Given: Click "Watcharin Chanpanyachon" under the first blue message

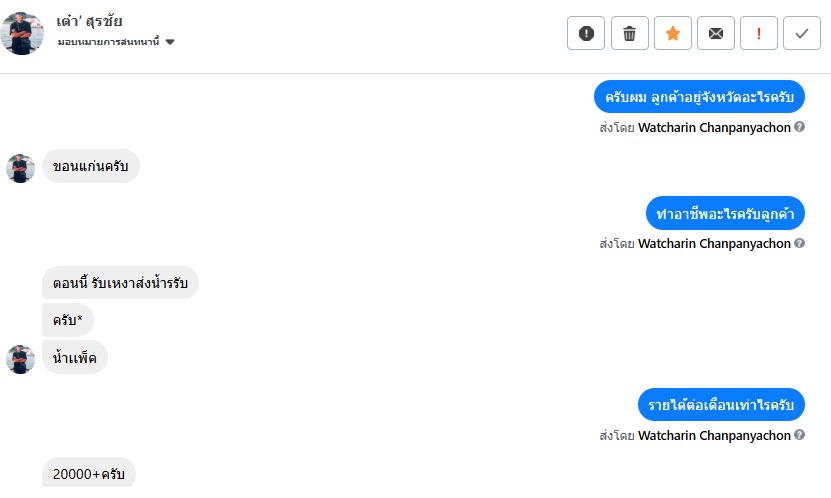Looking at the screenshot, I should [714, 128].
